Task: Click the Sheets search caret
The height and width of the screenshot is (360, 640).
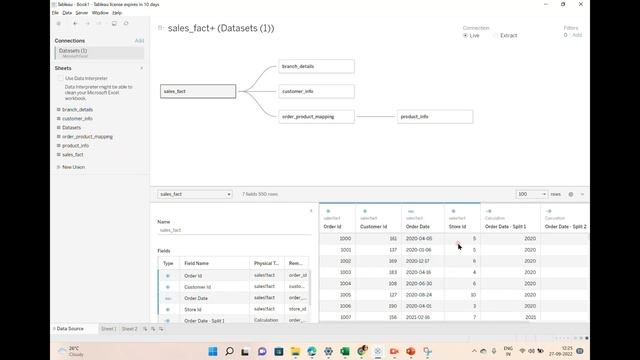Action: [142, 68]
